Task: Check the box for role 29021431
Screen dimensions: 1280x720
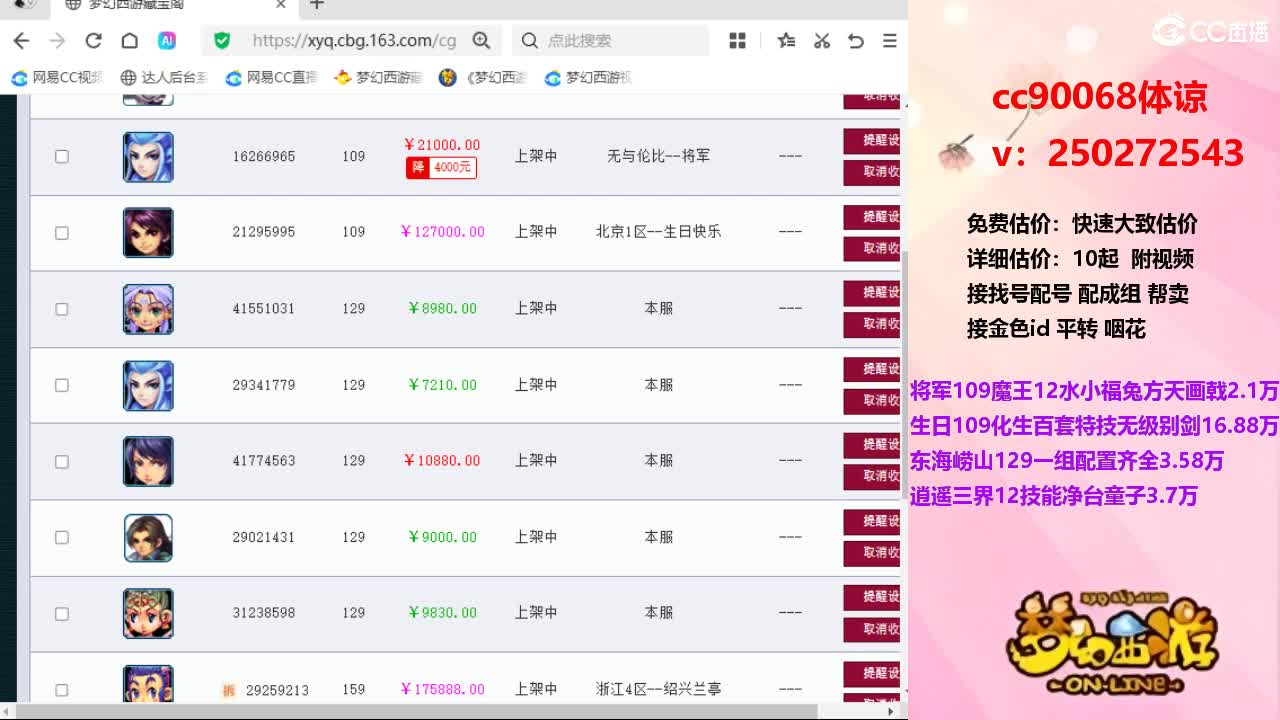Action: point(62,538)
